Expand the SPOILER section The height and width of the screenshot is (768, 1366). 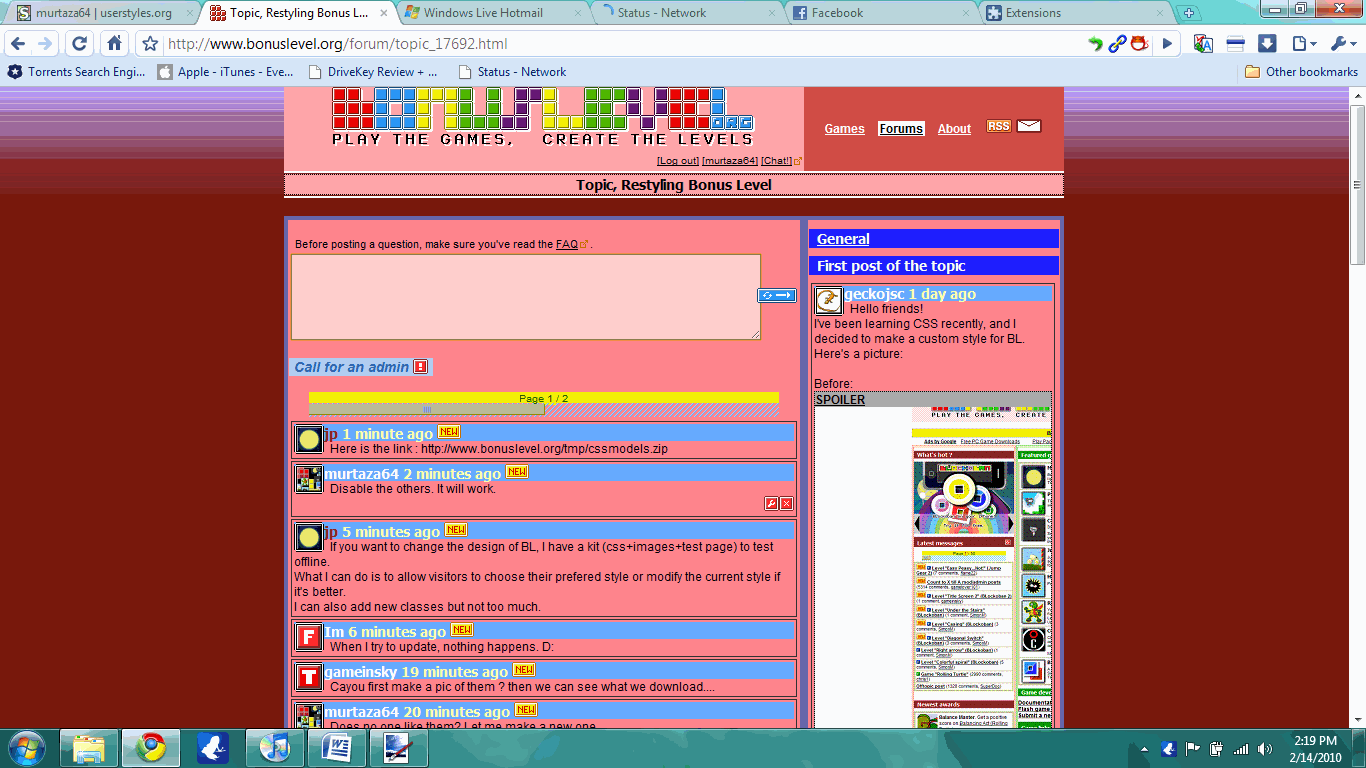840,399
